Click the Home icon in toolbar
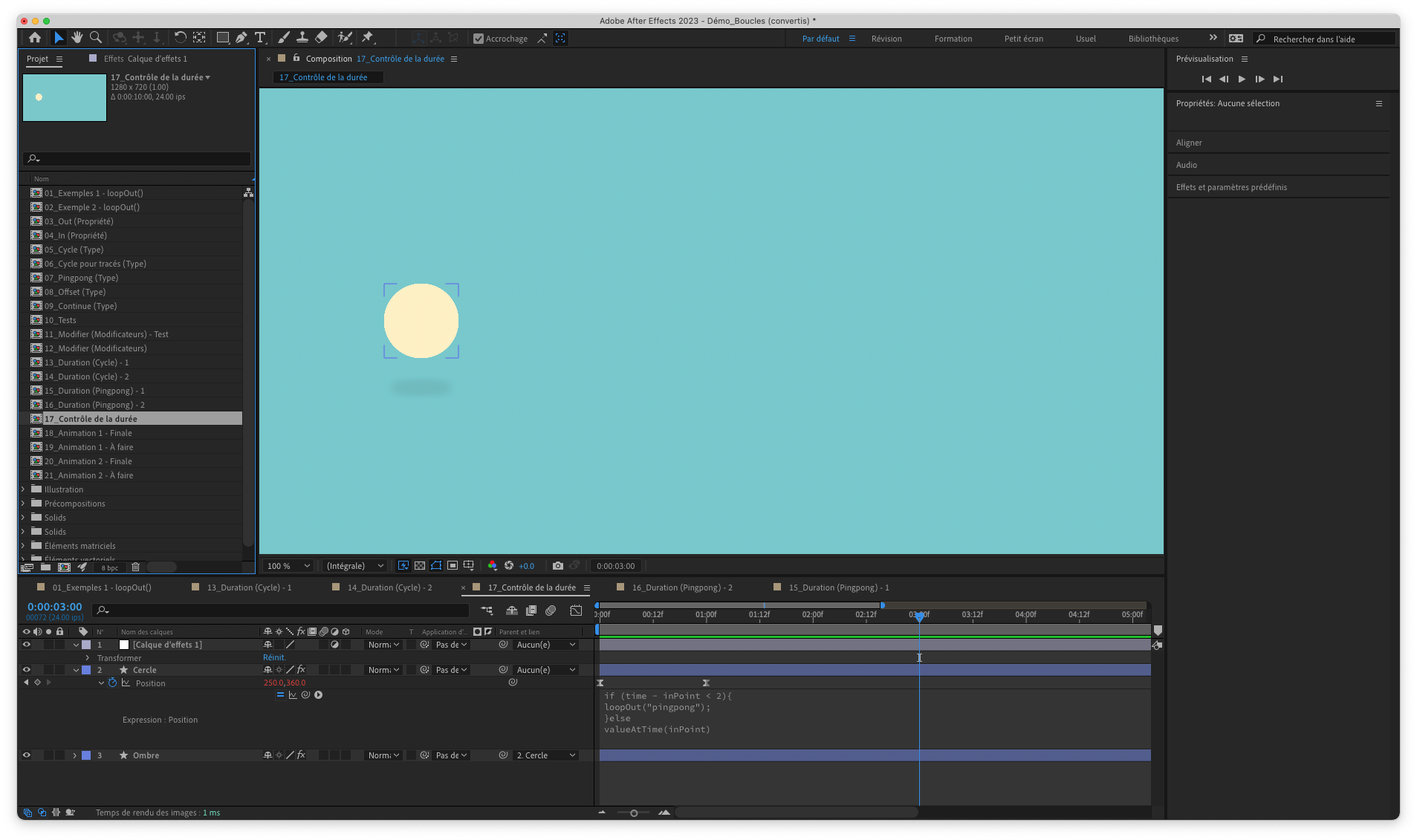The width and height of the screenshot is (1417, 840). click(35, 37)
